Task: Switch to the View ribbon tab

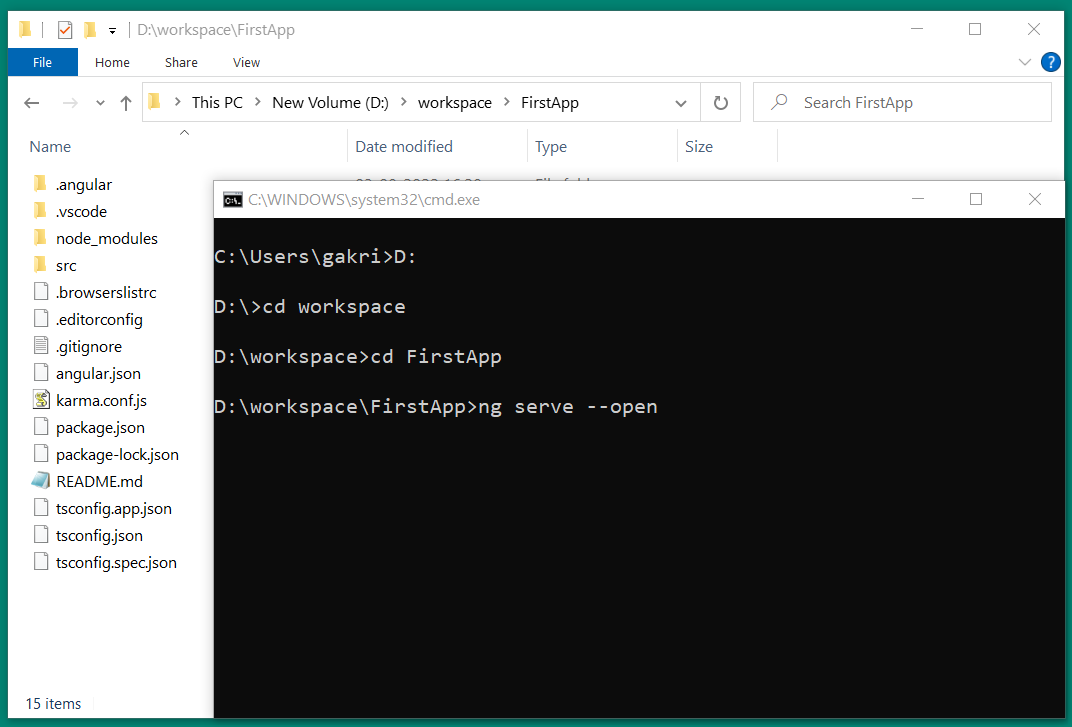Action: 246,62
